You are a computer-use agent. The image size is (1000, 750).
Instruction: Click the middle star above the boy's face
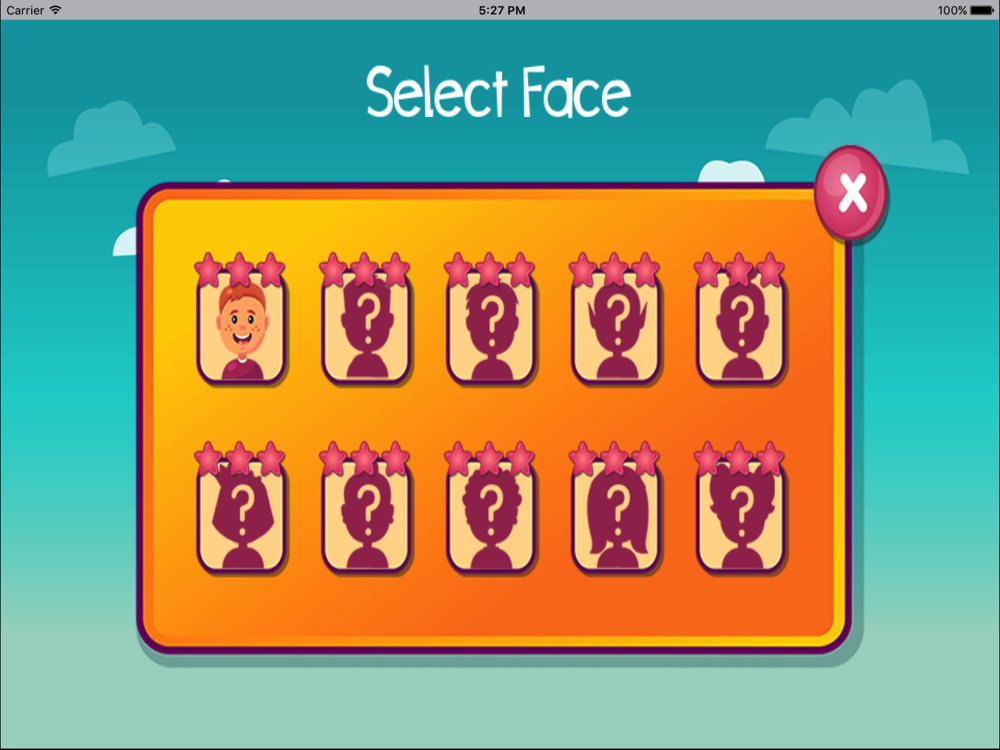(x=240, y=269)
